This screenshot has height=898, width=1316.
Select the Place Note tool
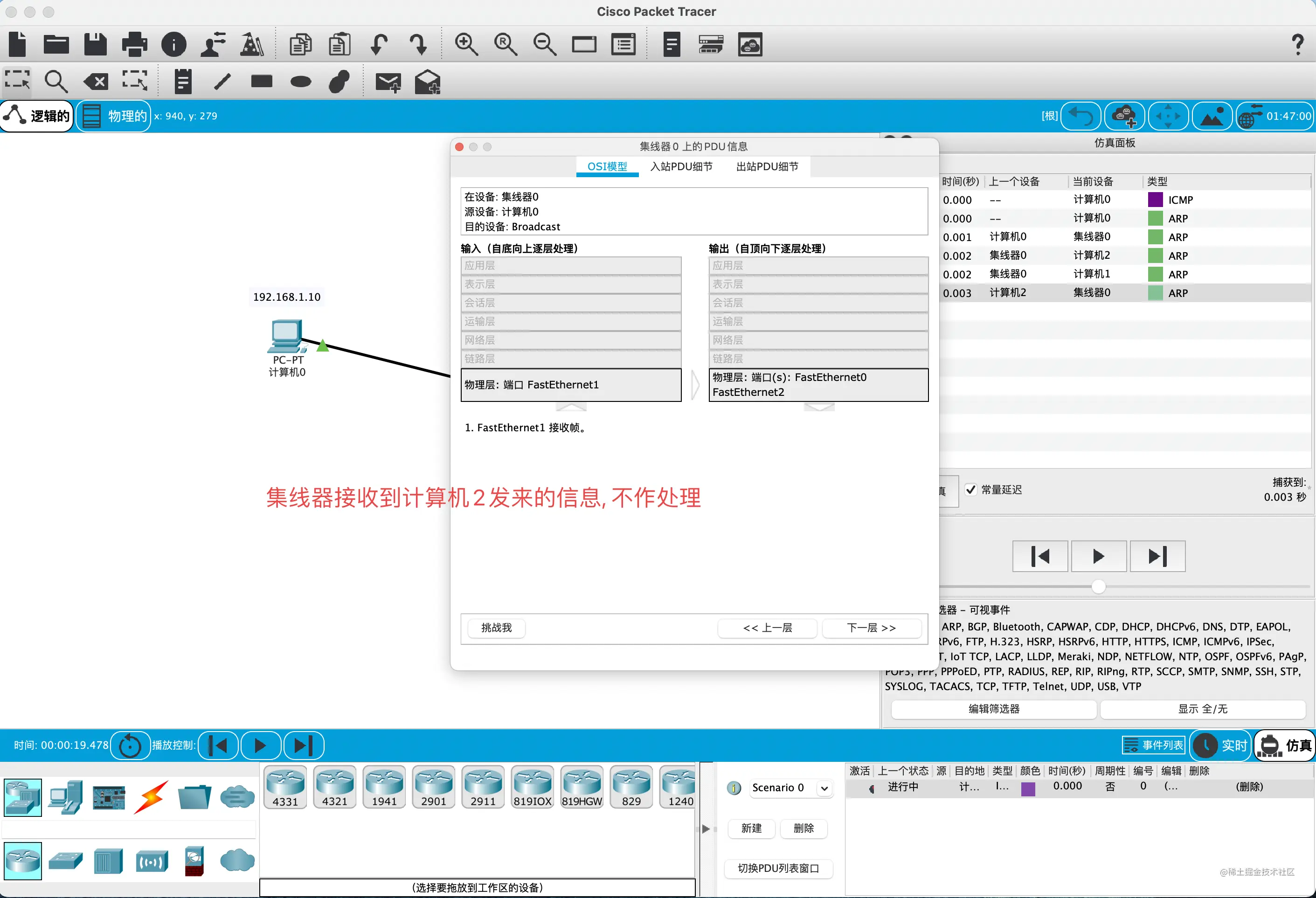point(183,82)
